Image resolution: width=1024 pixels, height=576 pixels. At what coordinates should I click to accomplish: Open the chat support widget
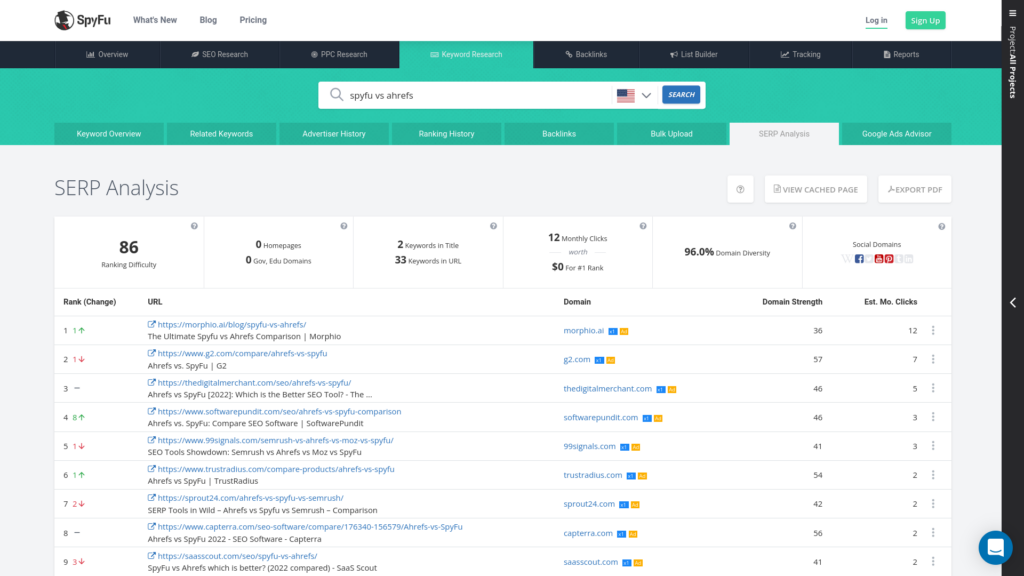[995, 547]
